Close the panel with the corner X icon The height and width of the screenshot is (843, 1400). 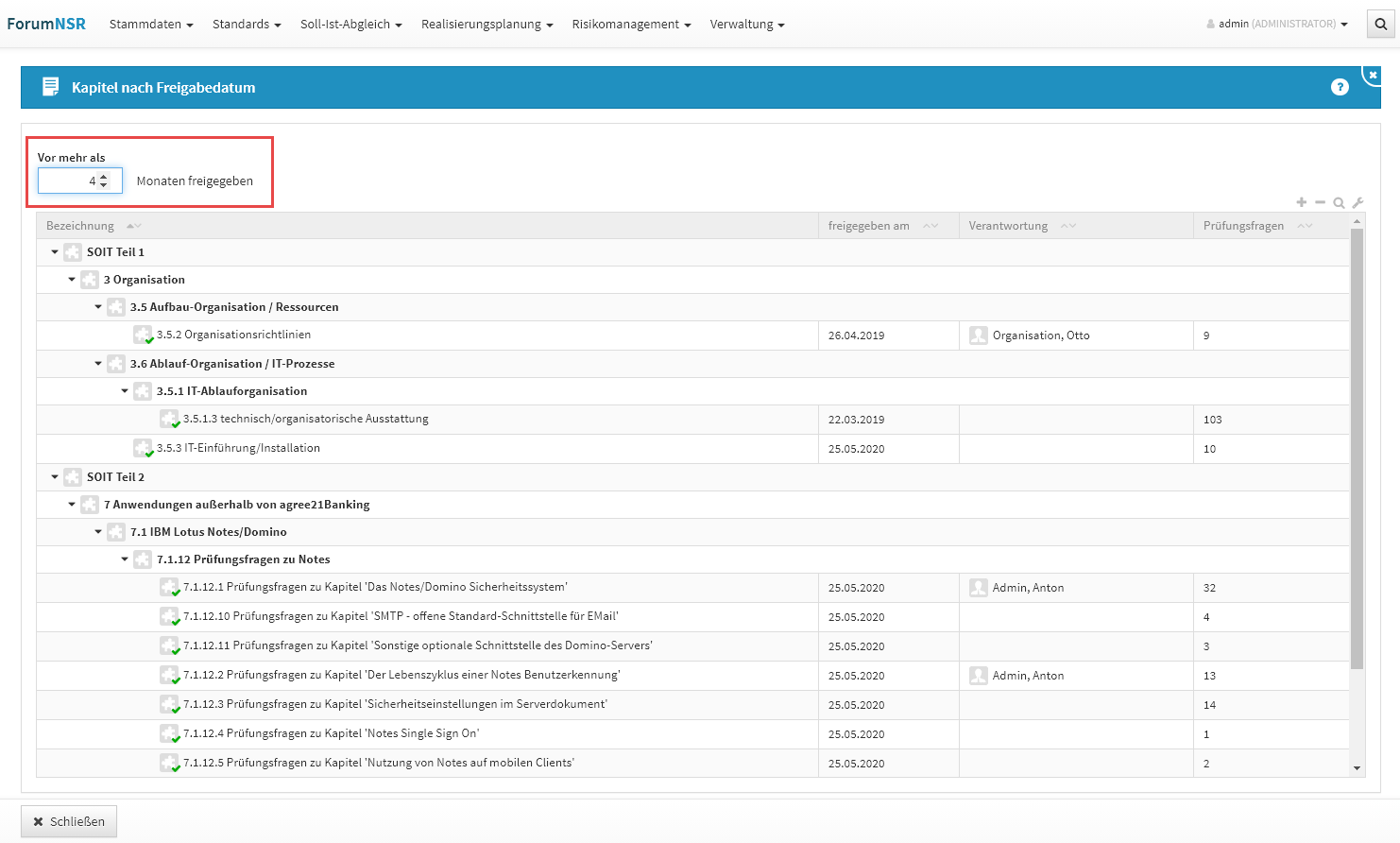coord(1373,75)
